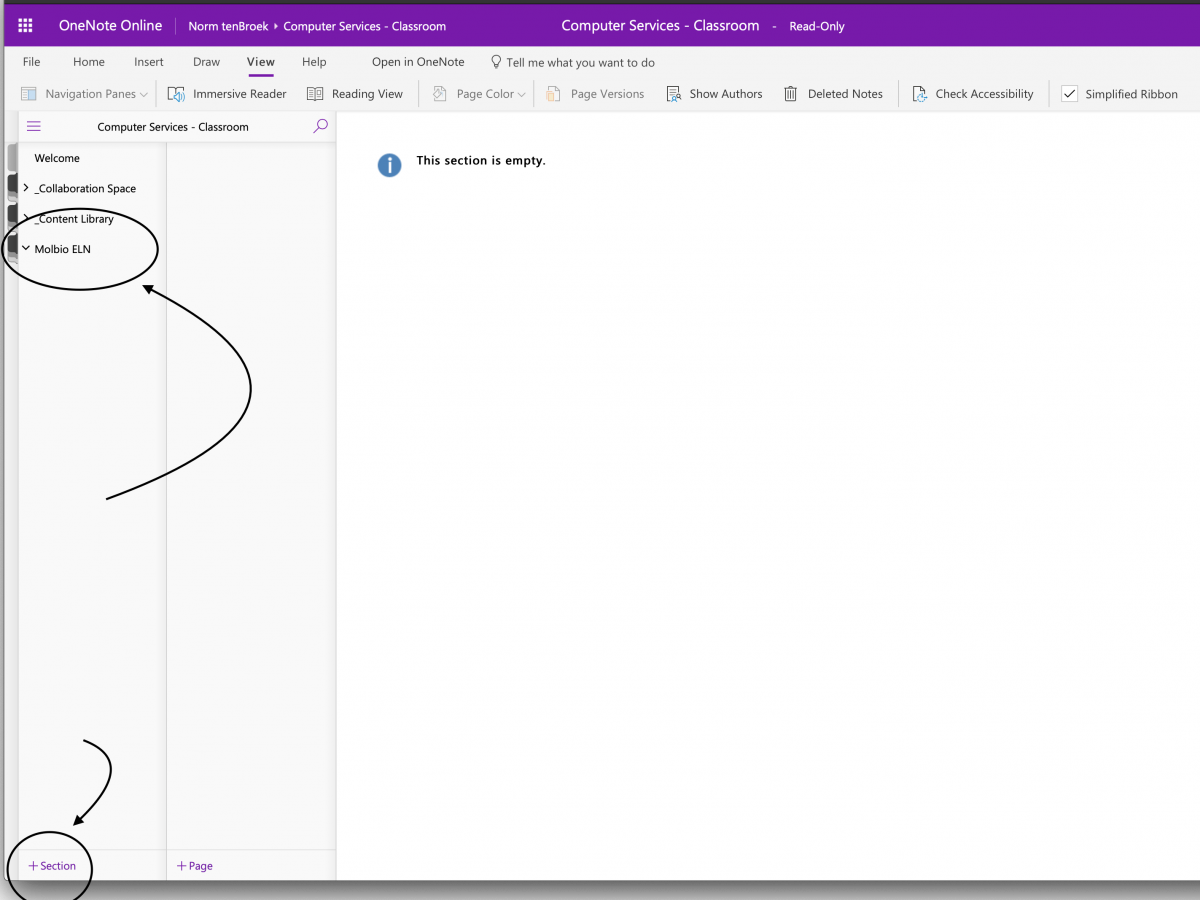Click the OneNote Online title
Viewport: 1200px width, 900px height.
110,26
